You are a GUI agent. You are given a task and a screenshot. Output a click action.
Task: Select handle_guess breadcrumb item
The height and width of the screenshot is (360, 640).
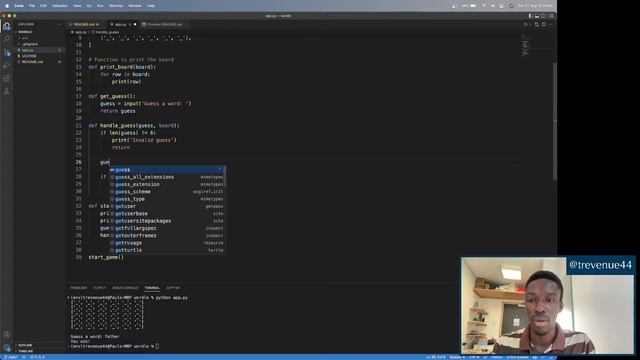point(106,32)
